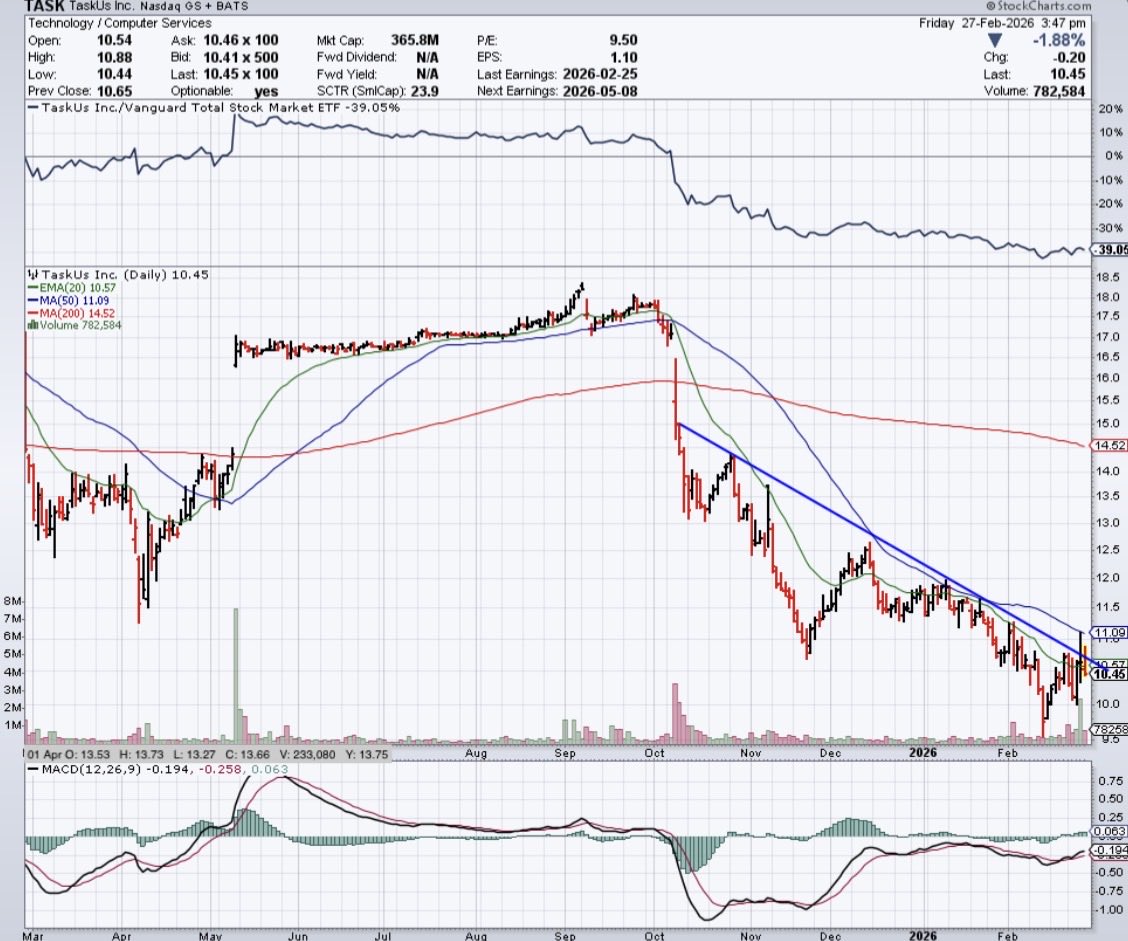Click the MACD(12,26,9) indicator label
This screenshot has width=1128, height=941.
pyautogui.click(x=89, y=769)
